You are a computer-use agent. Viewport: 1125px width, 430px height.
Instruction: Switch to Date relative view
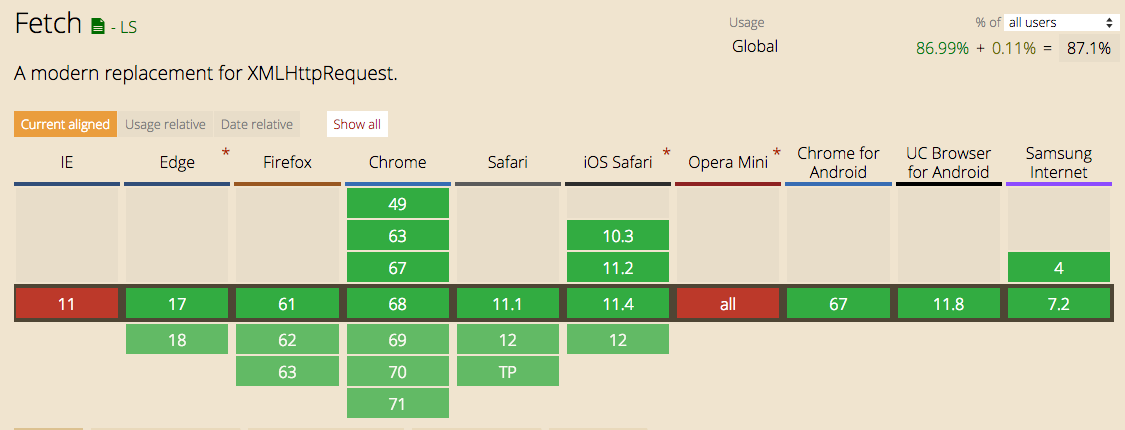[257, 124]
